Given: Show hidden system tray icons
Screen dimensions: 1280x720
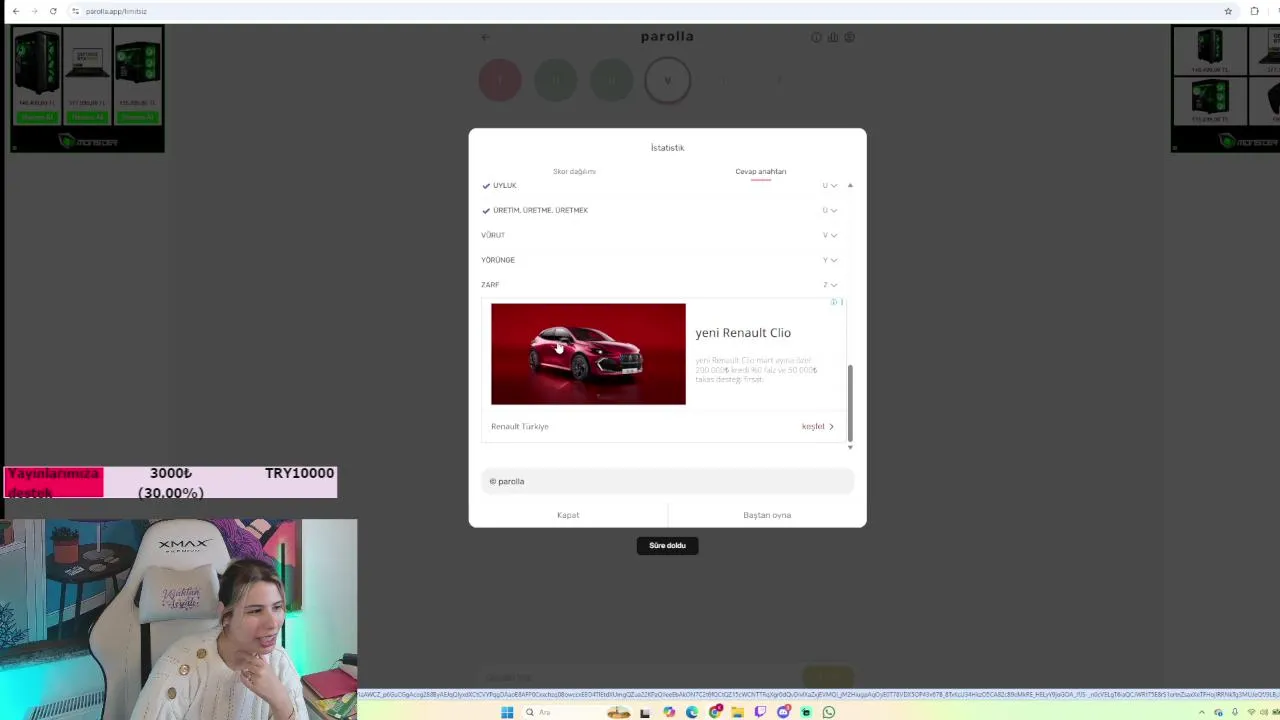Looking at the screenshot, I should [x=1203, y=712].
